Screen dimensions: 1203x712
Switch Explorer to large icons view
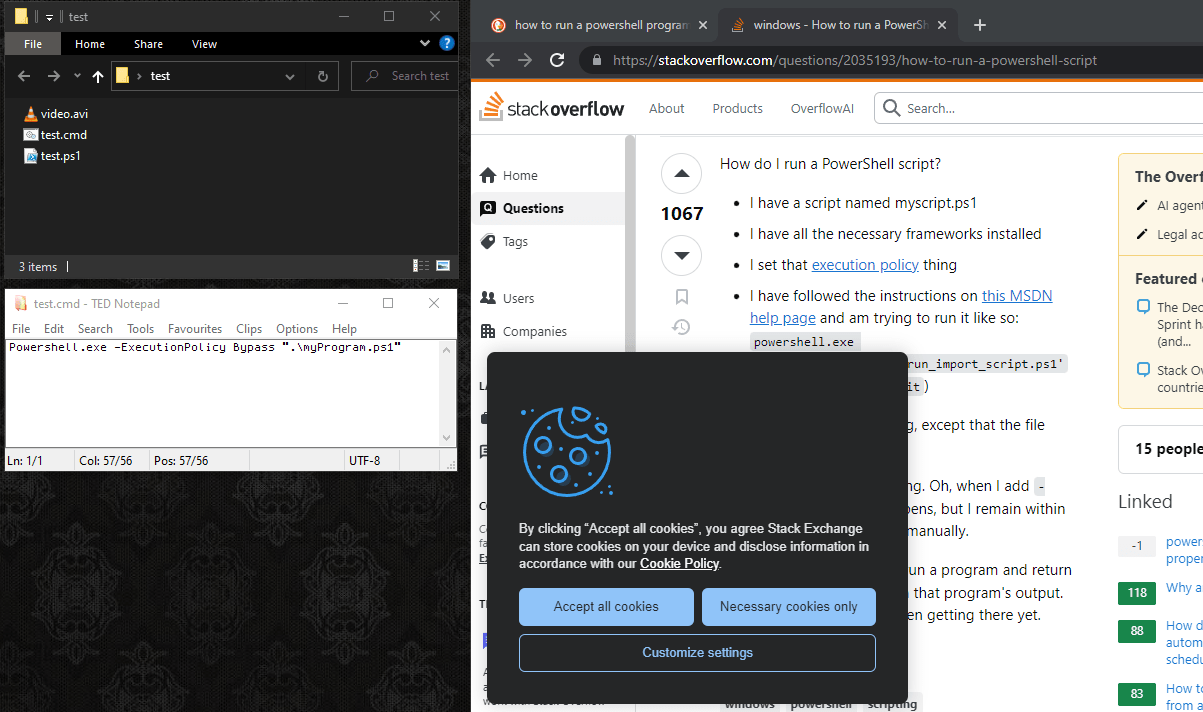tap(442, 266)
